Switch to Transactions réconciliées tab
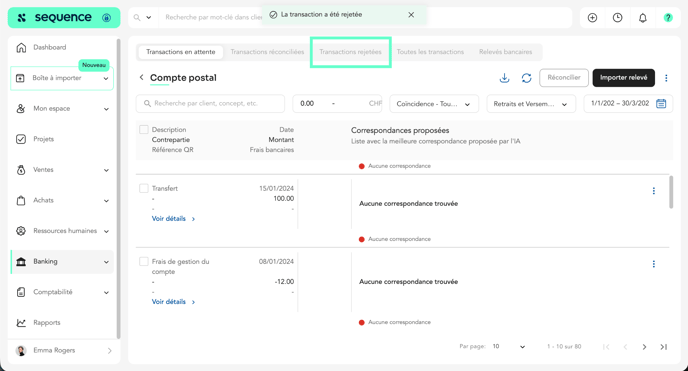 267,52
